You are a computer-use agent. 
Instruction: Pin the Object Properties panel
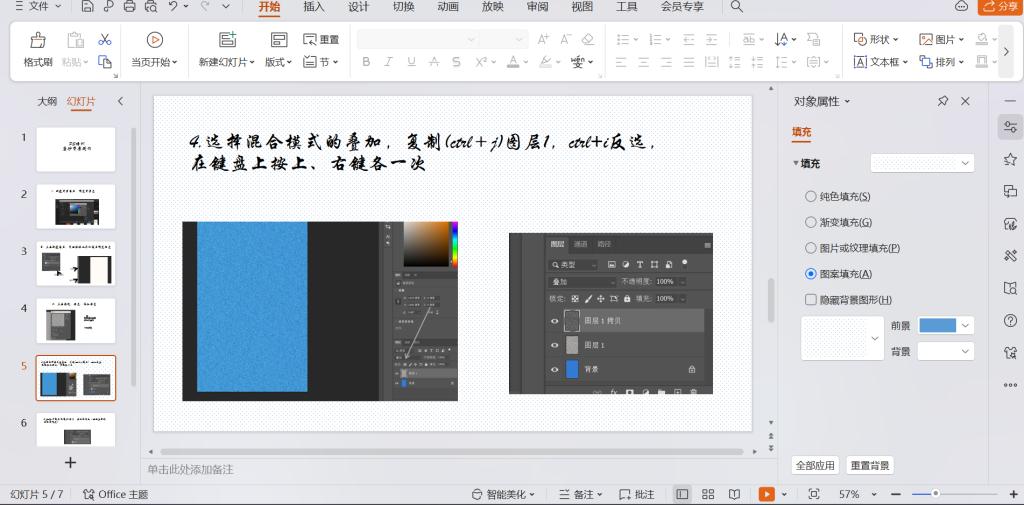coord(942,101)
